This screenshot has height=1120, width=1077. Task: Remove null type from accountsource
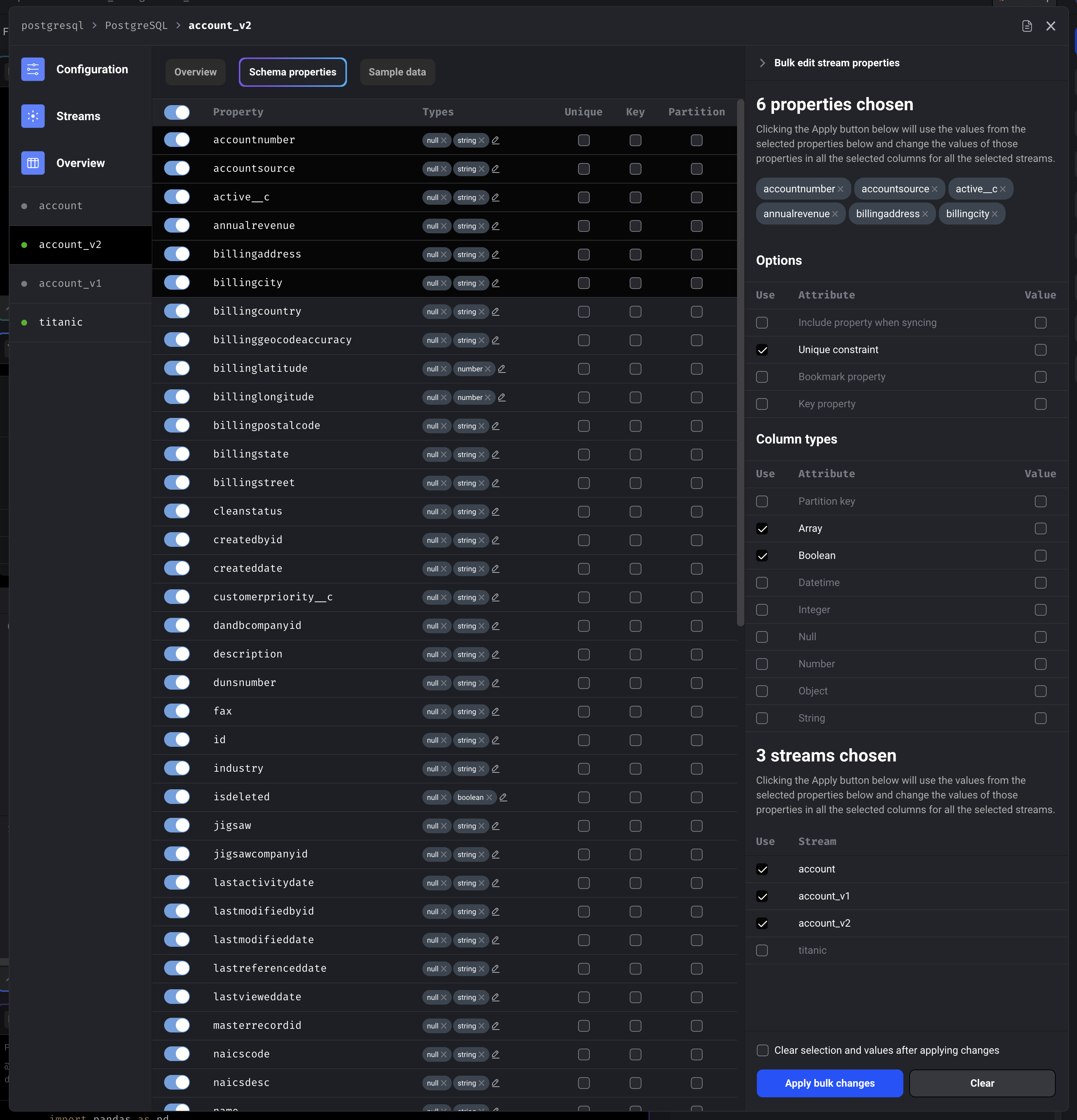(x=444, y=169)
